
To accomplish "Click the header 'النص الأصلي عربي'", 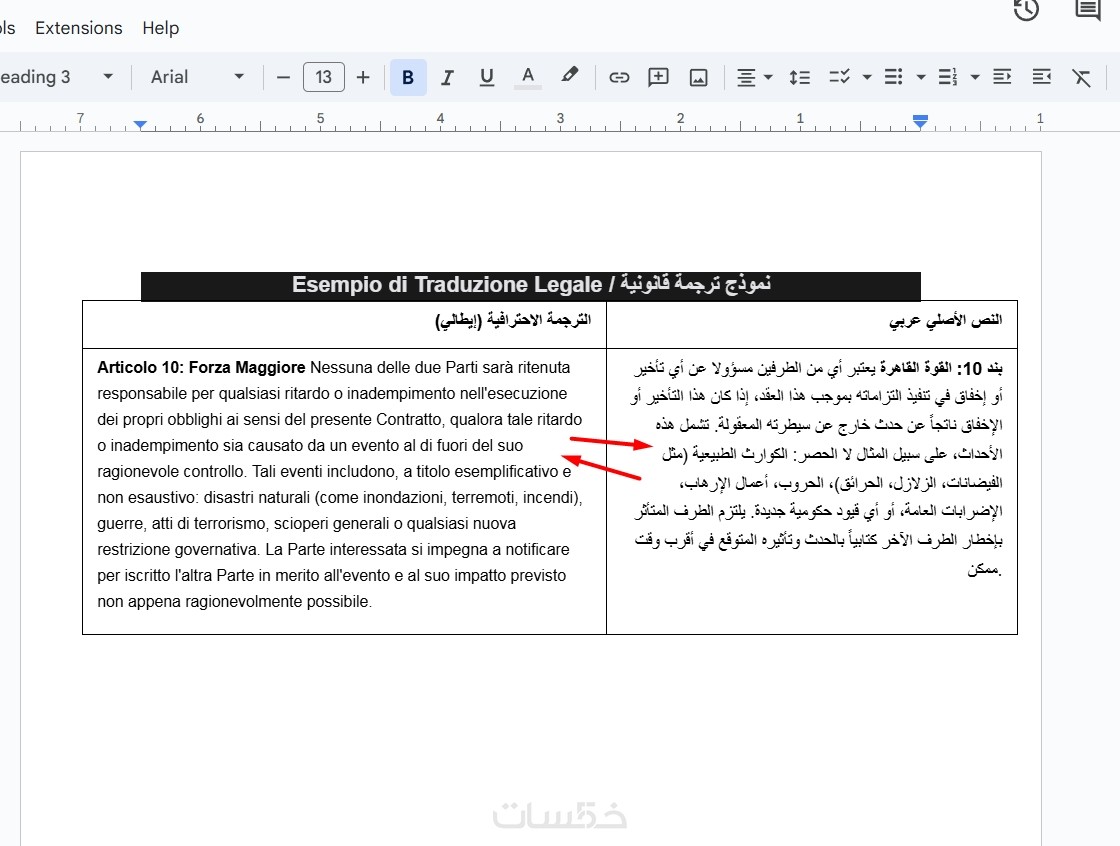I will pyautogui.click(x=946, y=320).
